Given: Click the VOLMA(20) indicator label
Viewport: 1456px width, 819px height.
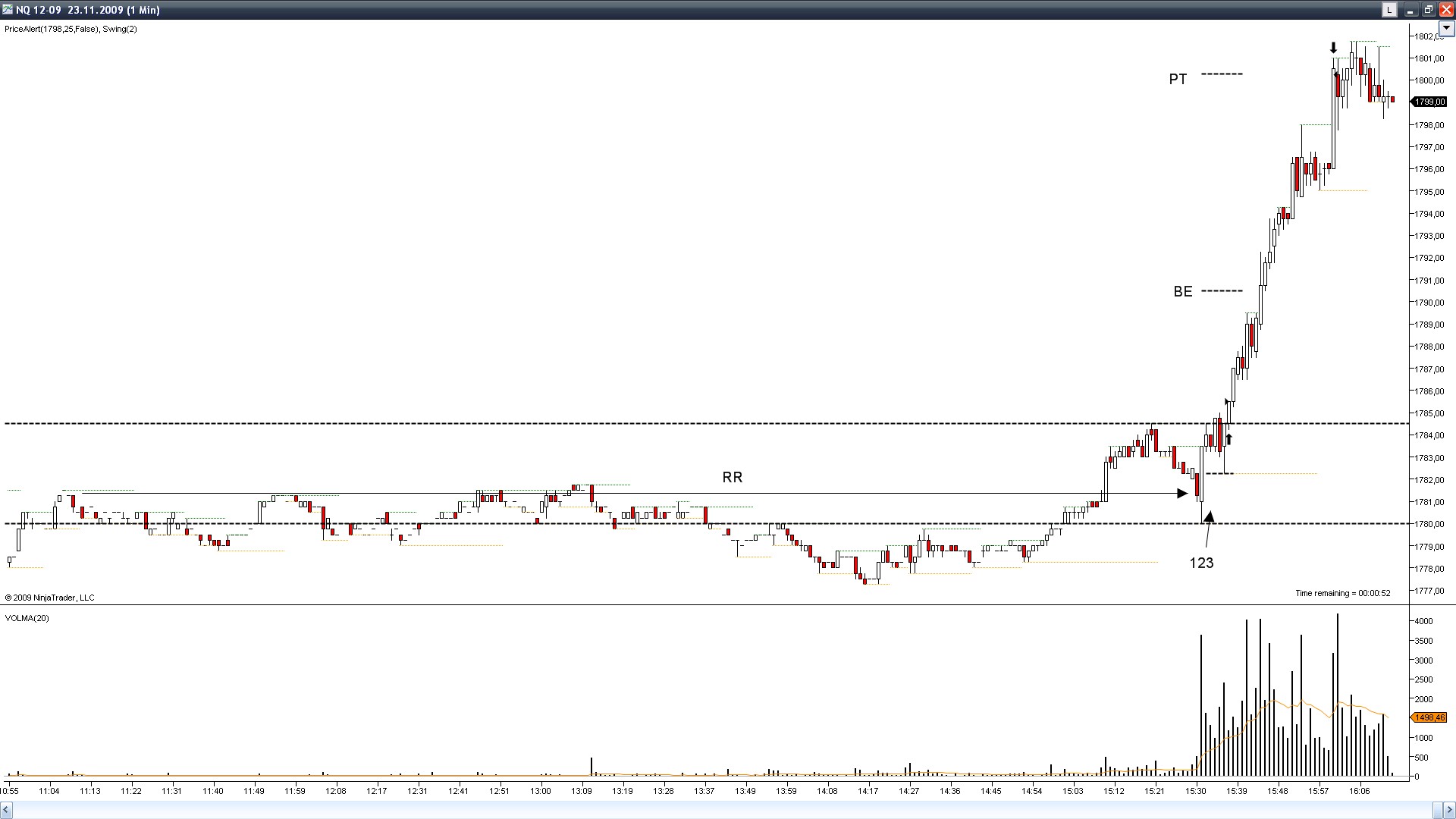Looking at the screenshot, I should click(27, 619).
